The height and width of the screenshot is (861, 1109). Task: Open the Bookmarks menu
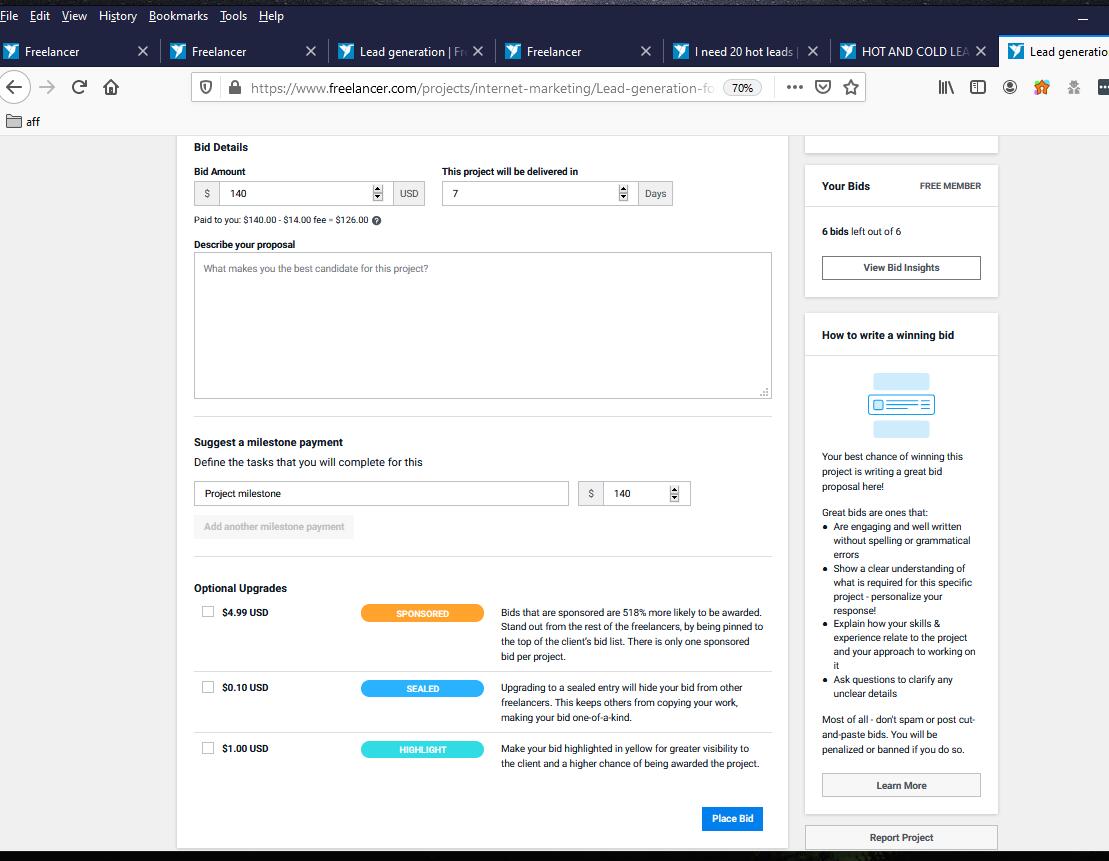pos(178,16)
